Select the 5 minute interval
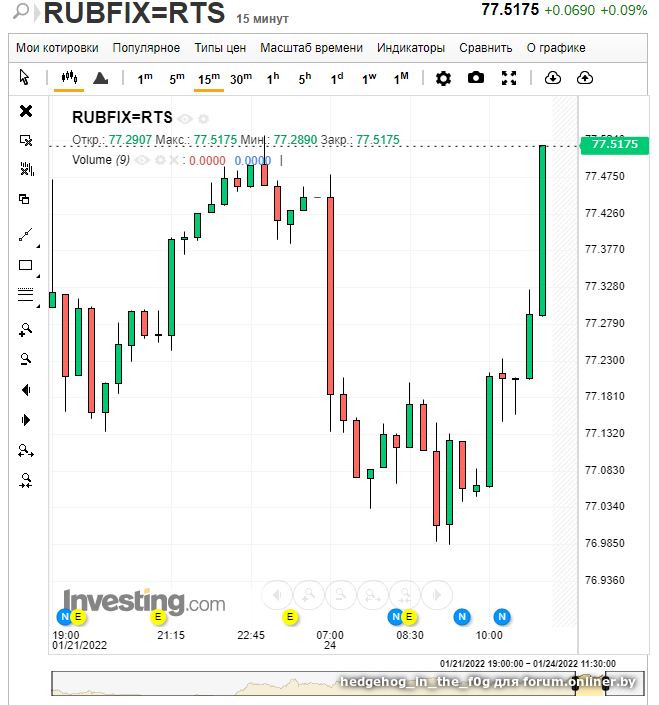The image size is (659, 705). pyautogui.click(x=177, y=79)
